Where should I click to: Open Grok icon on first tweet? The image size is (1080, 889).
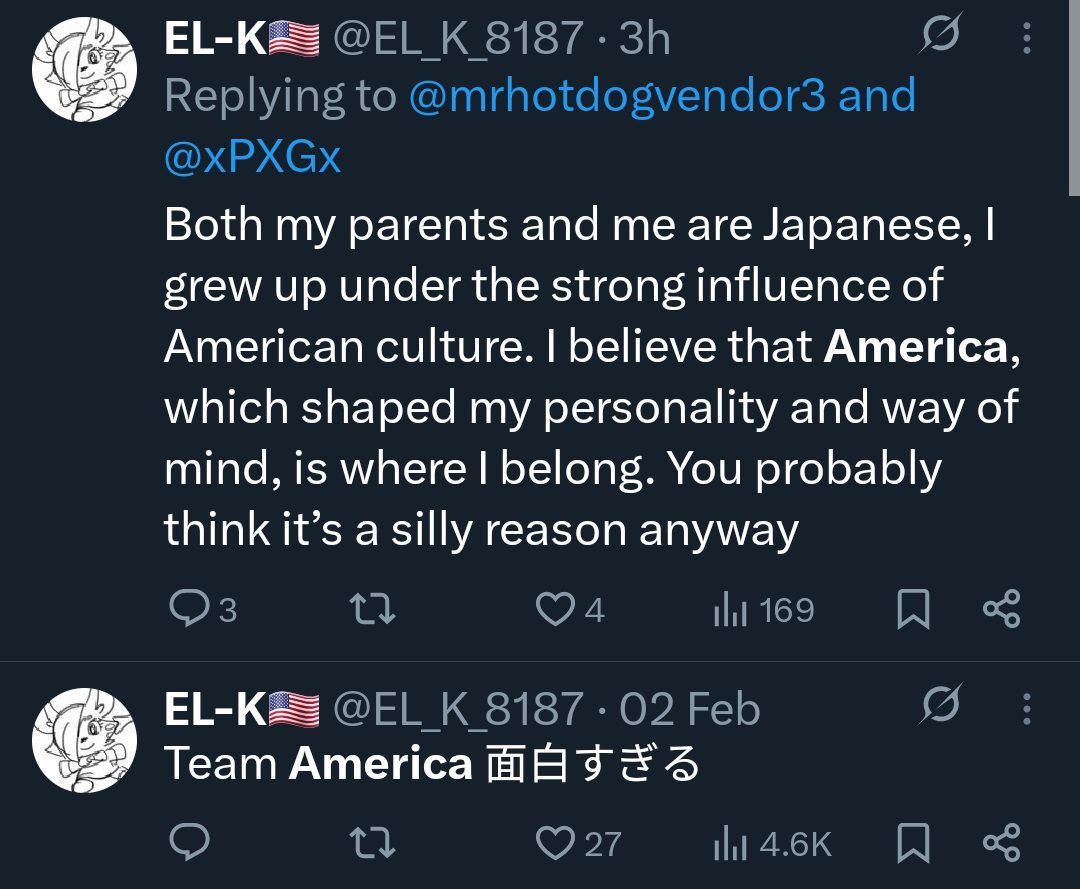tap(941, 37)
